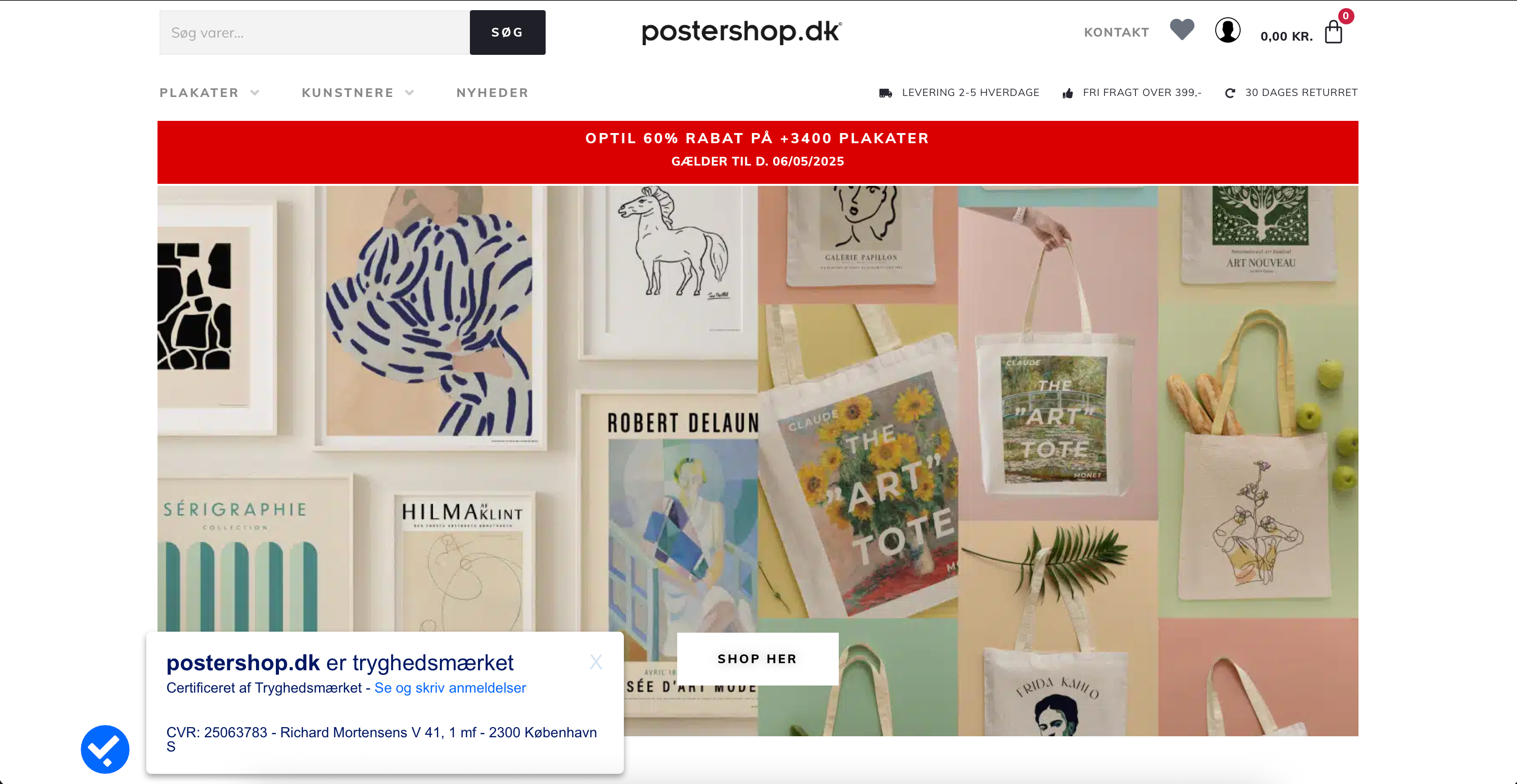Viewport: 1517px width, 784px height.
Task: Open Se og skriv anmeldelser link
Action: pyautogui.click(x=450, y=688)
